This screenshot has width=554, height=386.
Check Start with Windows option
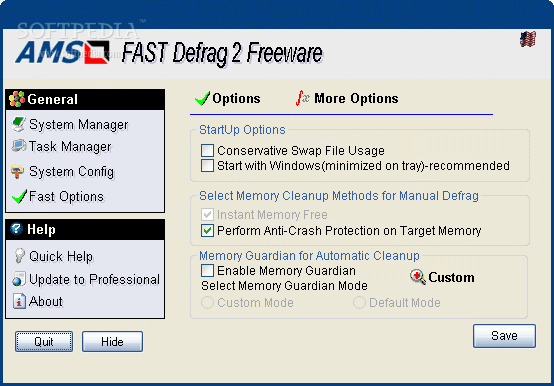pyautogui.click(x=207, y=165)
